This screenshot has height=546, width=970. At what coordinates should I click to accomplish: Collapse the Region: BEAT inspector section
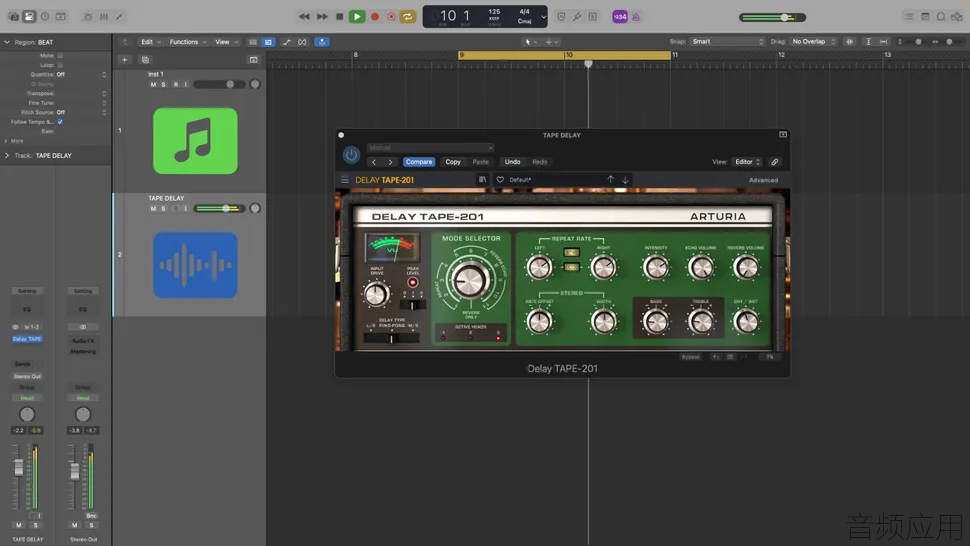pos(7,42)
